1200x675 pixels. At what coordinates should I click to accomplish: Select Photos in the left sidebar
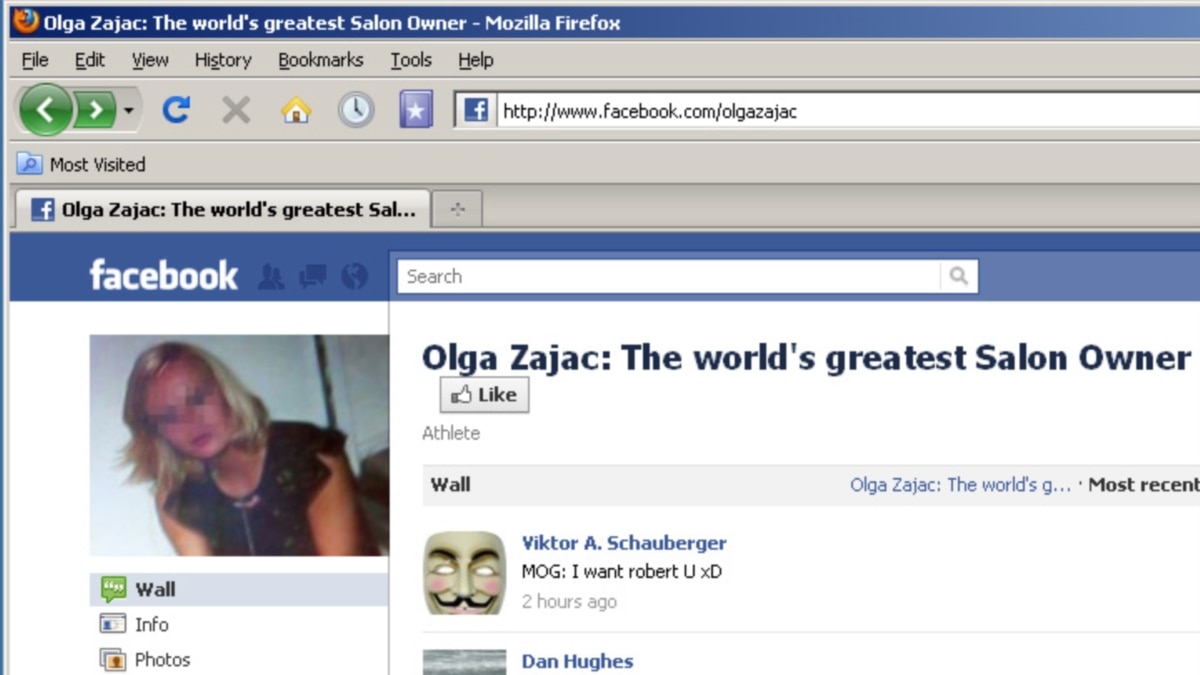(162, 659)
